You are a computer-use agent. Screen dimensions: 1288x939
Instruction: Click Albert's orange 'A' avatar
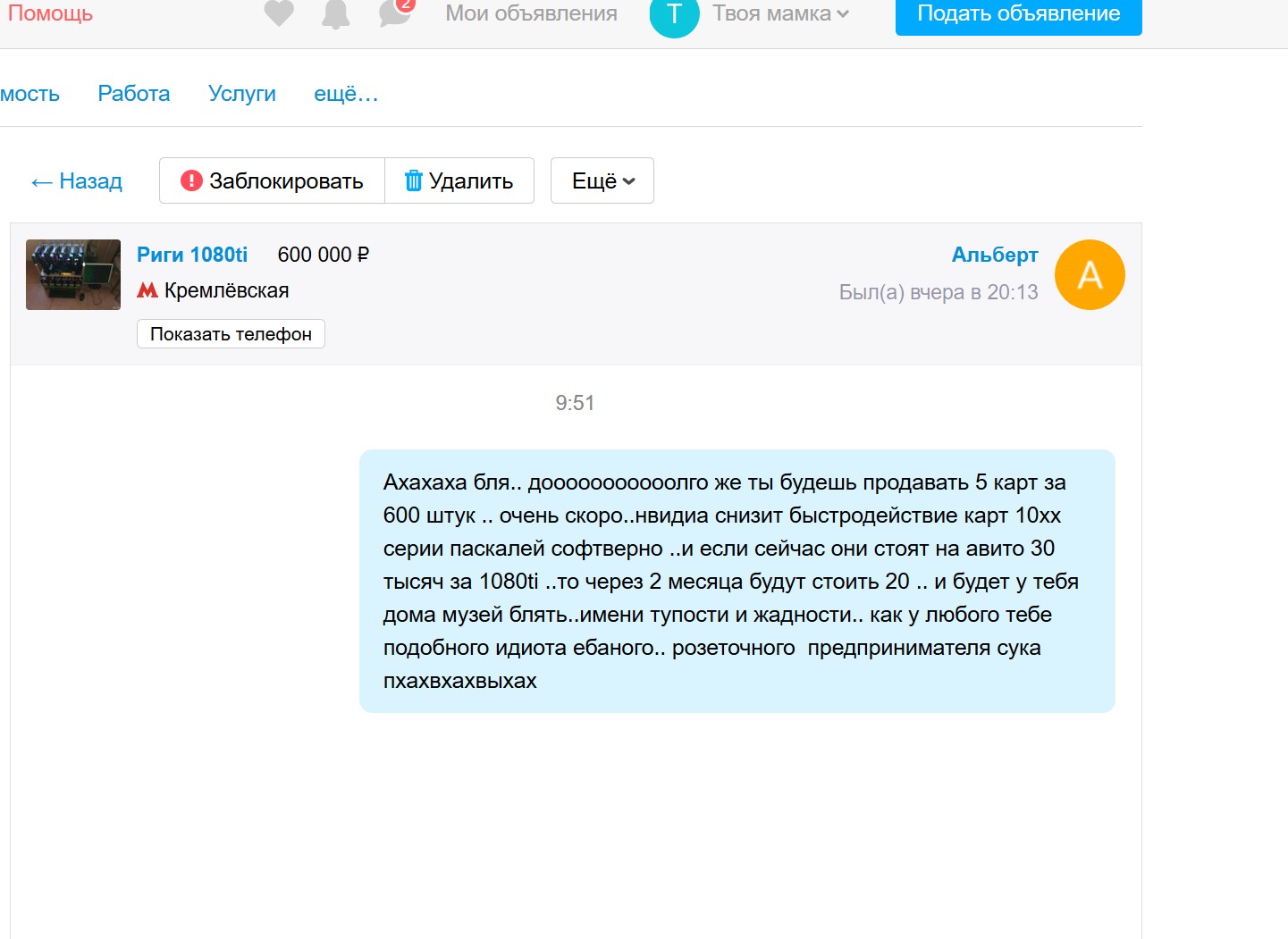click(x=1089, y=275)
